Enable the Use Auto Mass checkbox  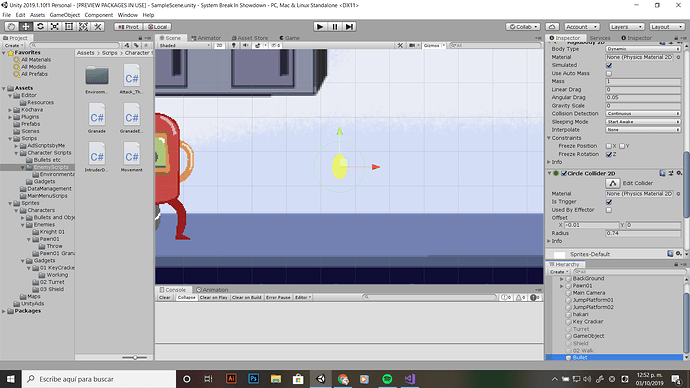click(x=609, y=73)
